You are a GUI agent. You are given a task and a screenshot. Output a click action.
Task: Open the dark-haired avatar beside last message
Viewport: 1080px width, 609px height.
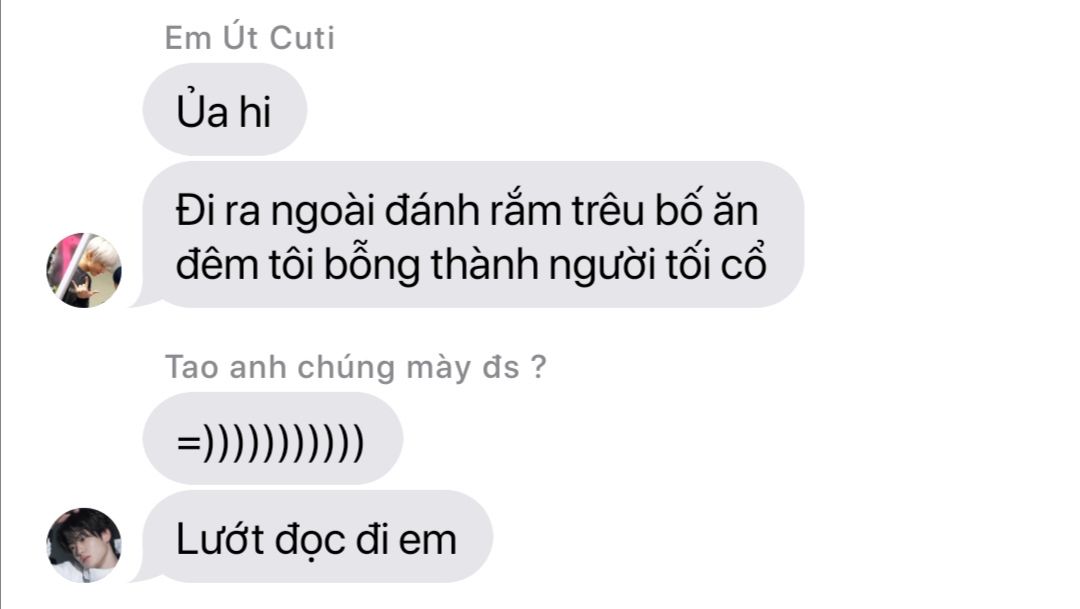[x=84, y=545]
